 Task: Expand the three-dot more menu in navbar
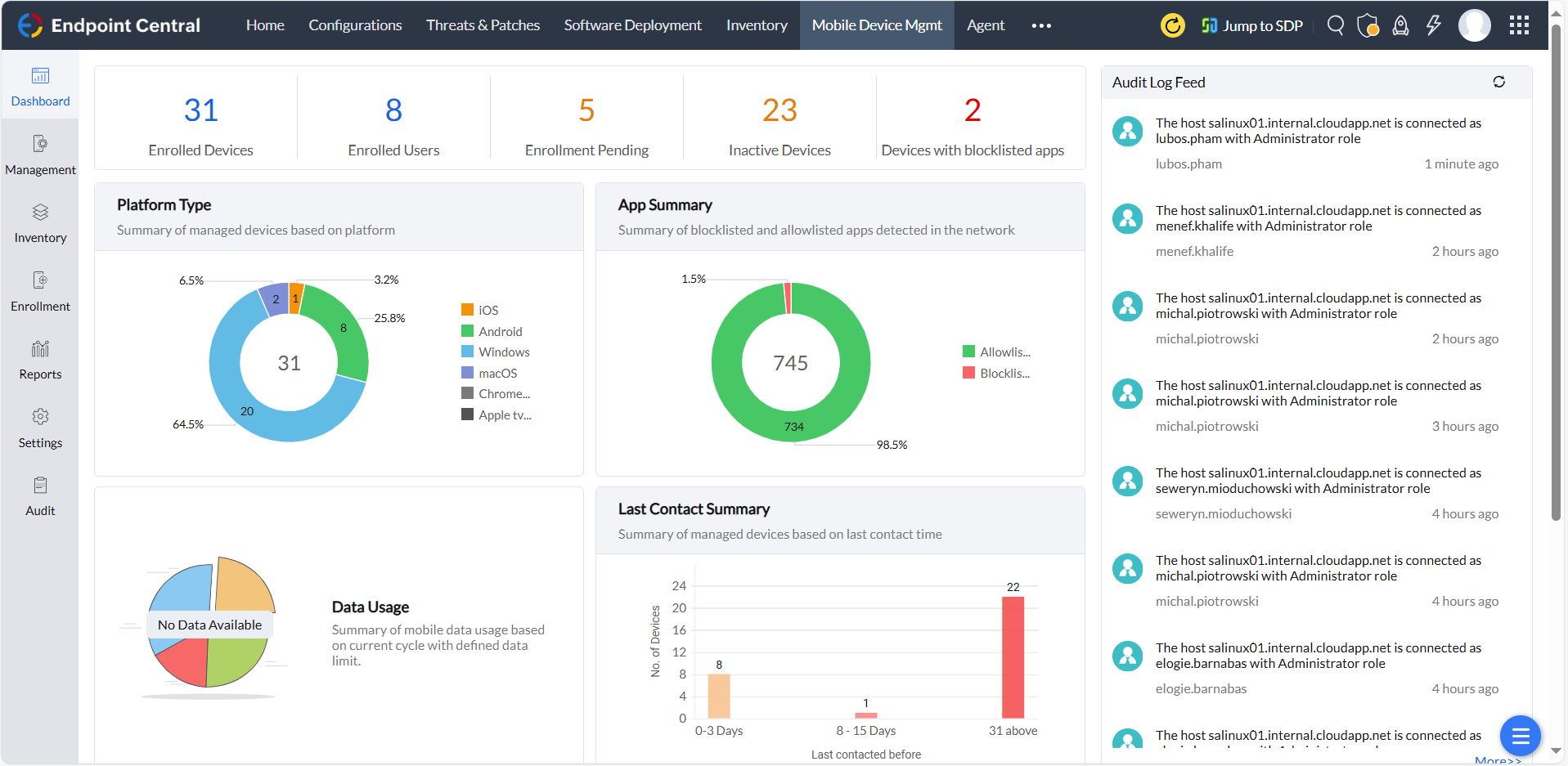click(x=1040, y=25)
